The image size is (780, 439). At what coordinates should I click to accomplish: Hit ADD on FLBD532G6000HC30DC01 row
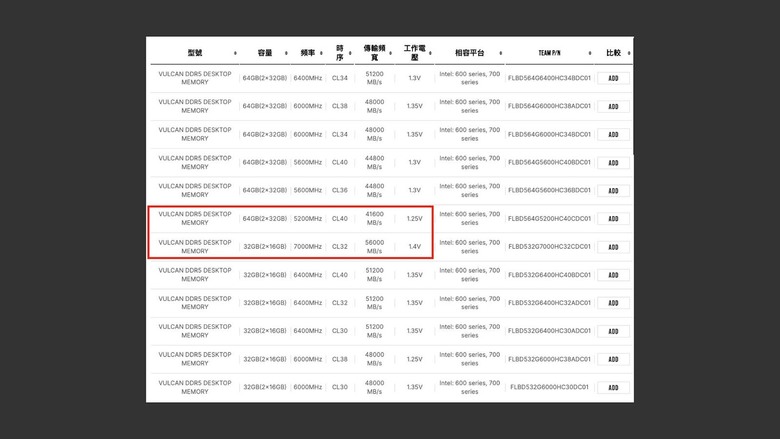click(613, 387)
